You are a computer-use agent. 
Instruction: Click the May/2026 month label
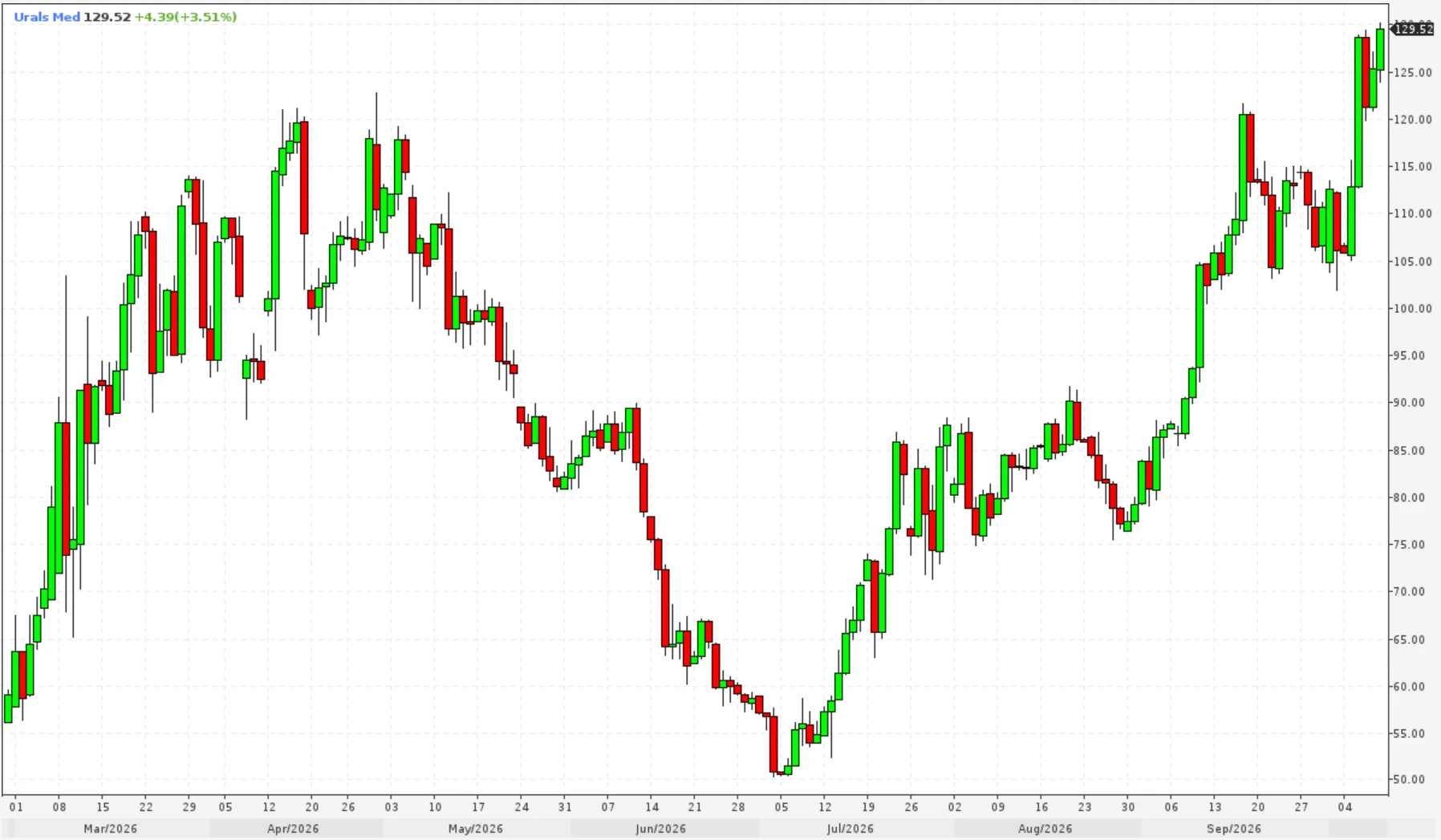(x=476, y=829)
